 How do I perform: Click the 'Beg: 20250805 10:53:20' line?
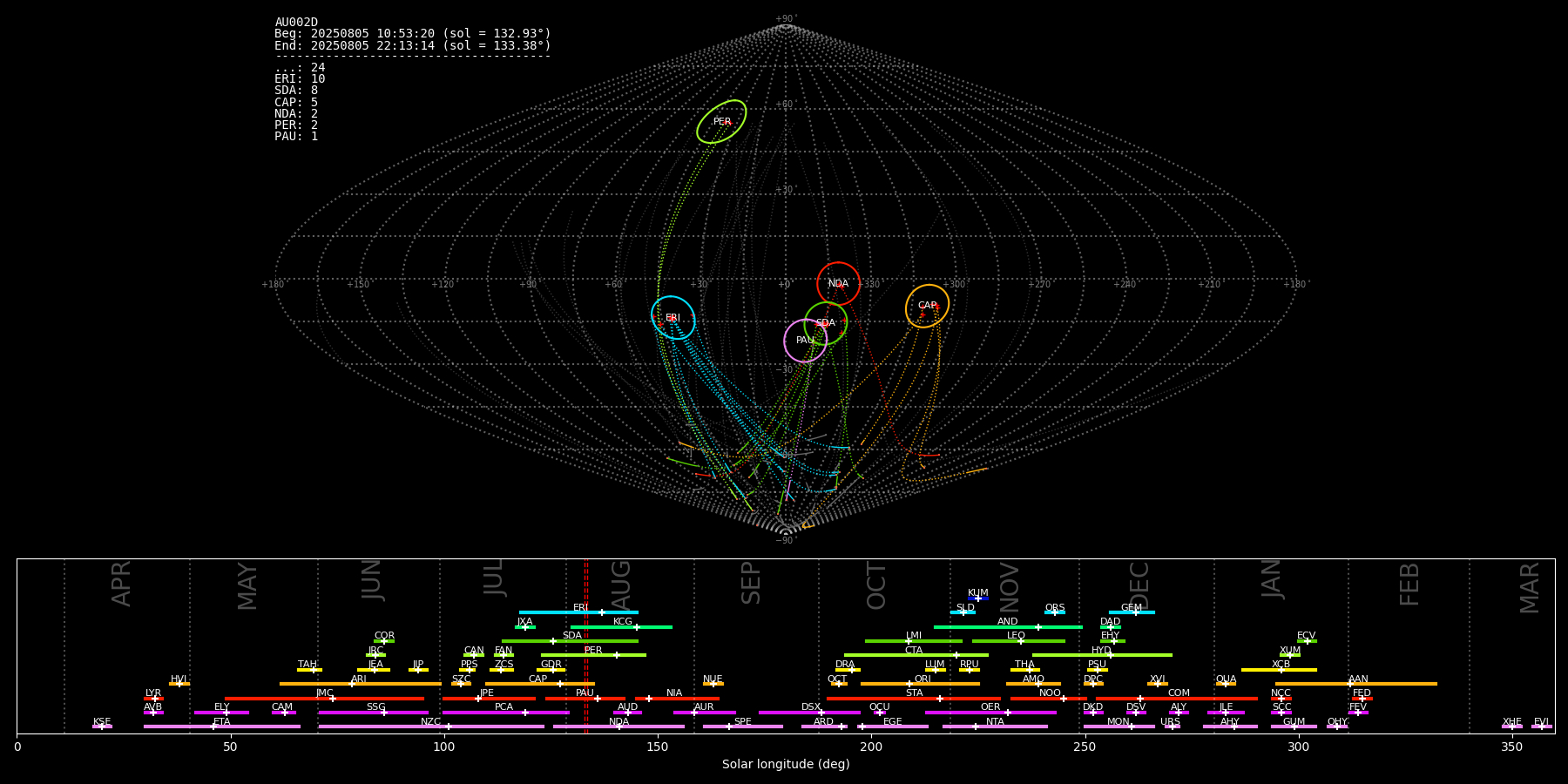tap(413, 34)
